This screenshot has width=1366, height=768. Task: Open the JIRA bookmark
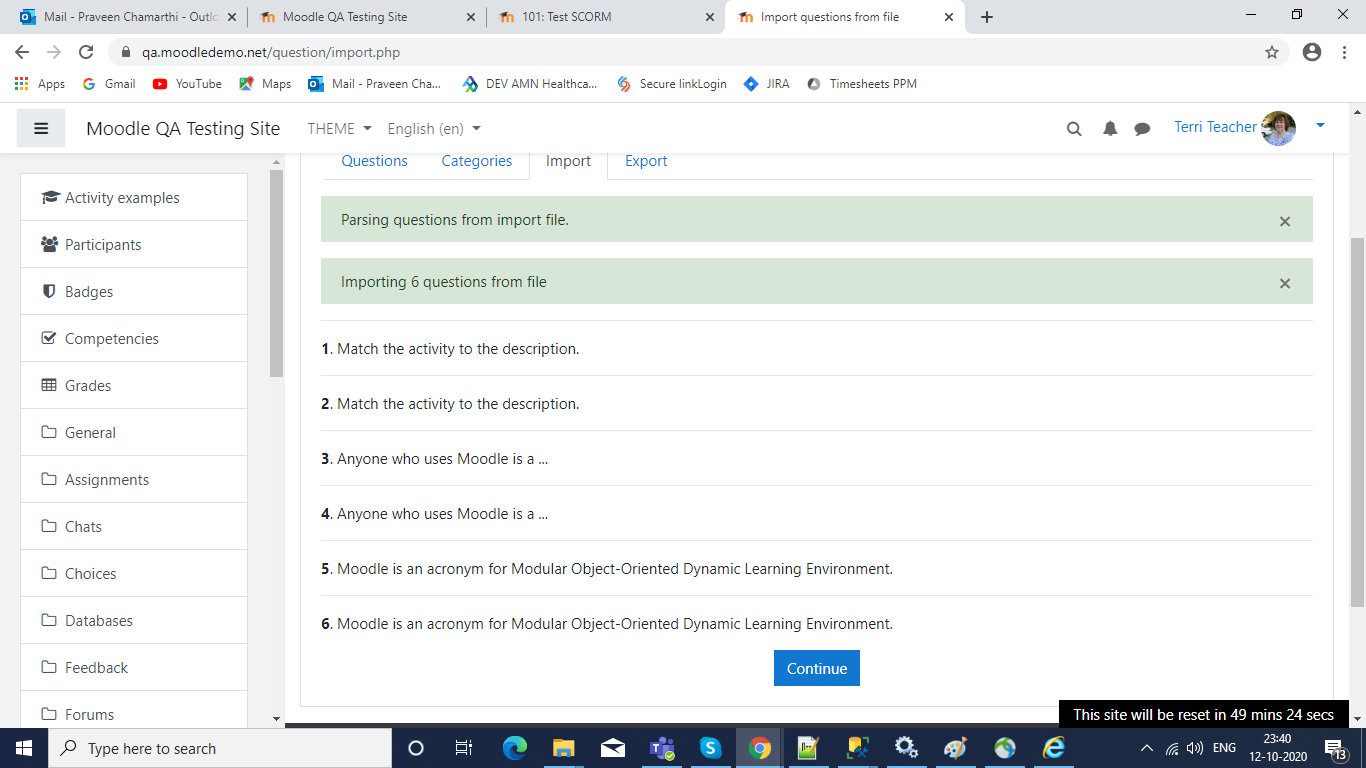[767, 84]
